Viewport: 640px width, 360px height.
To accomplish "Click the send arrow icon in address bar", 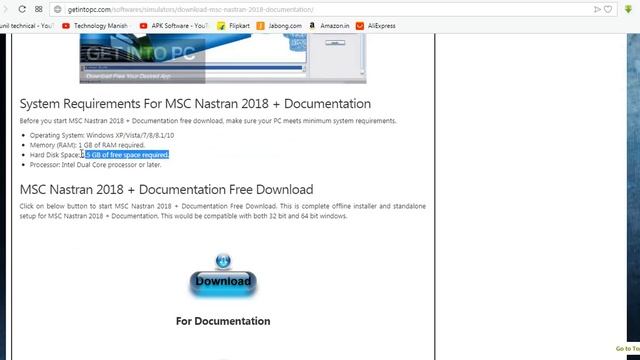I will 597,9.
